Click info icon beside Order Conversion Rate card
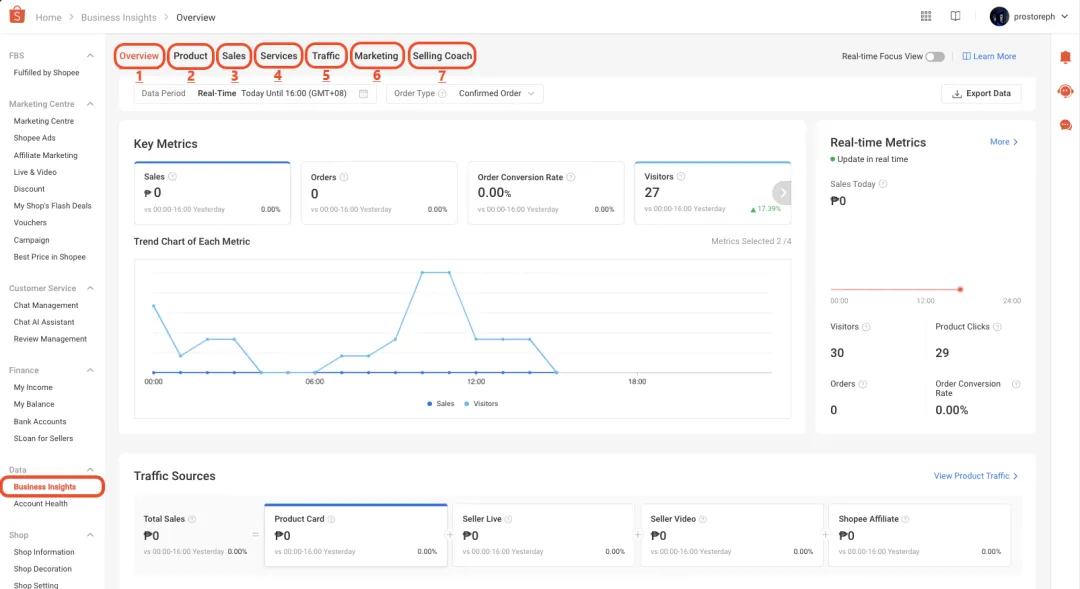Viewport: 1080px width, 589px height. pos(571,177)
